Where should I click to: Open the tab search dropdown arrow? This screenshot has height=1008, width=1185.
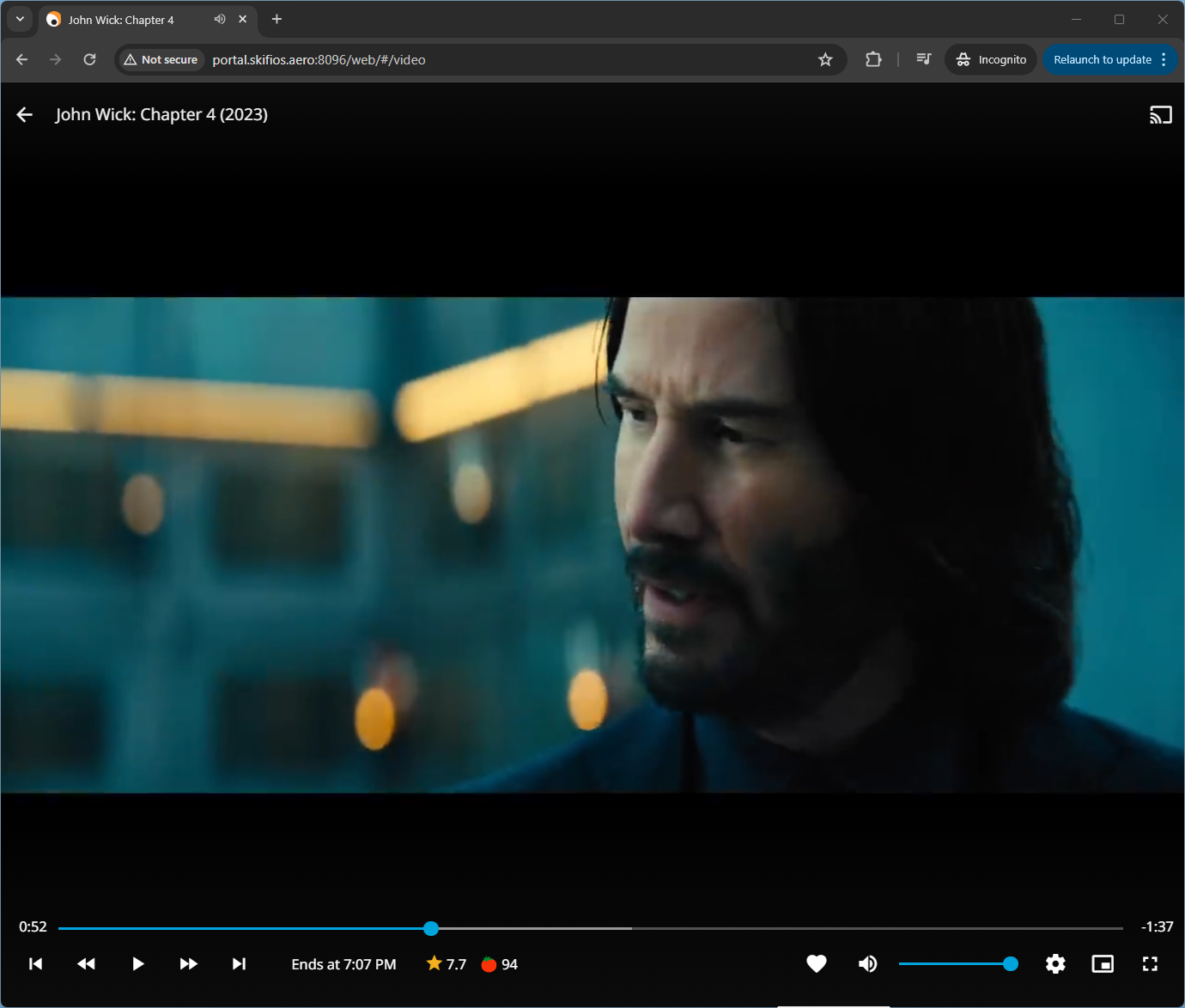[20, 19]
